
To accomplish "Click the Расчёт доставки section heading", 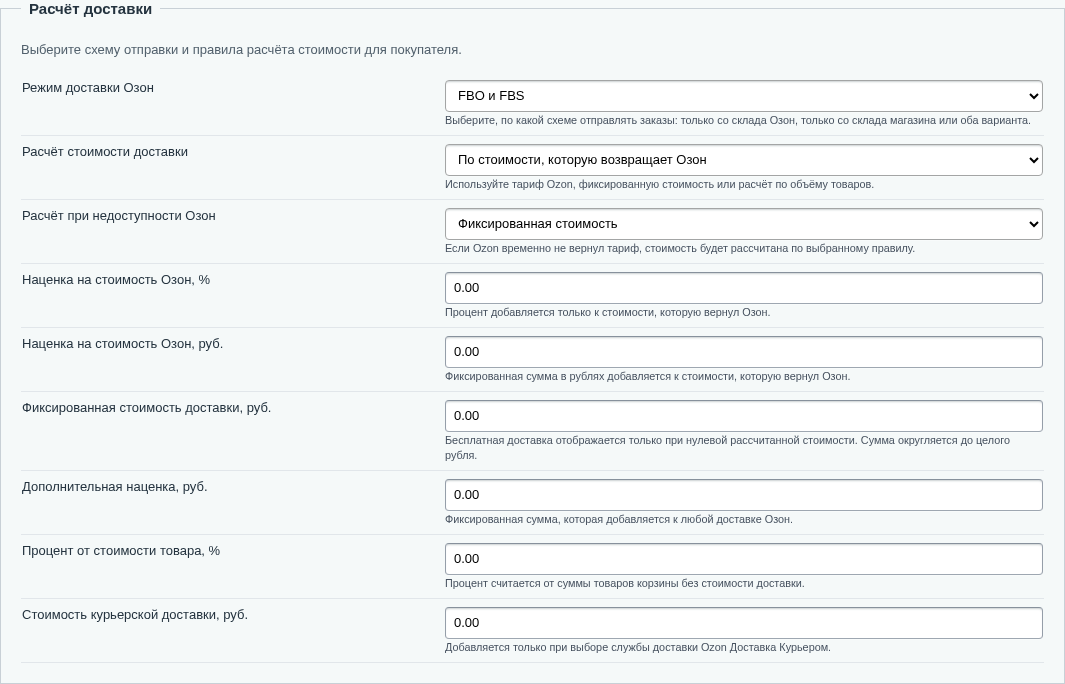I will tap(90, 10).
